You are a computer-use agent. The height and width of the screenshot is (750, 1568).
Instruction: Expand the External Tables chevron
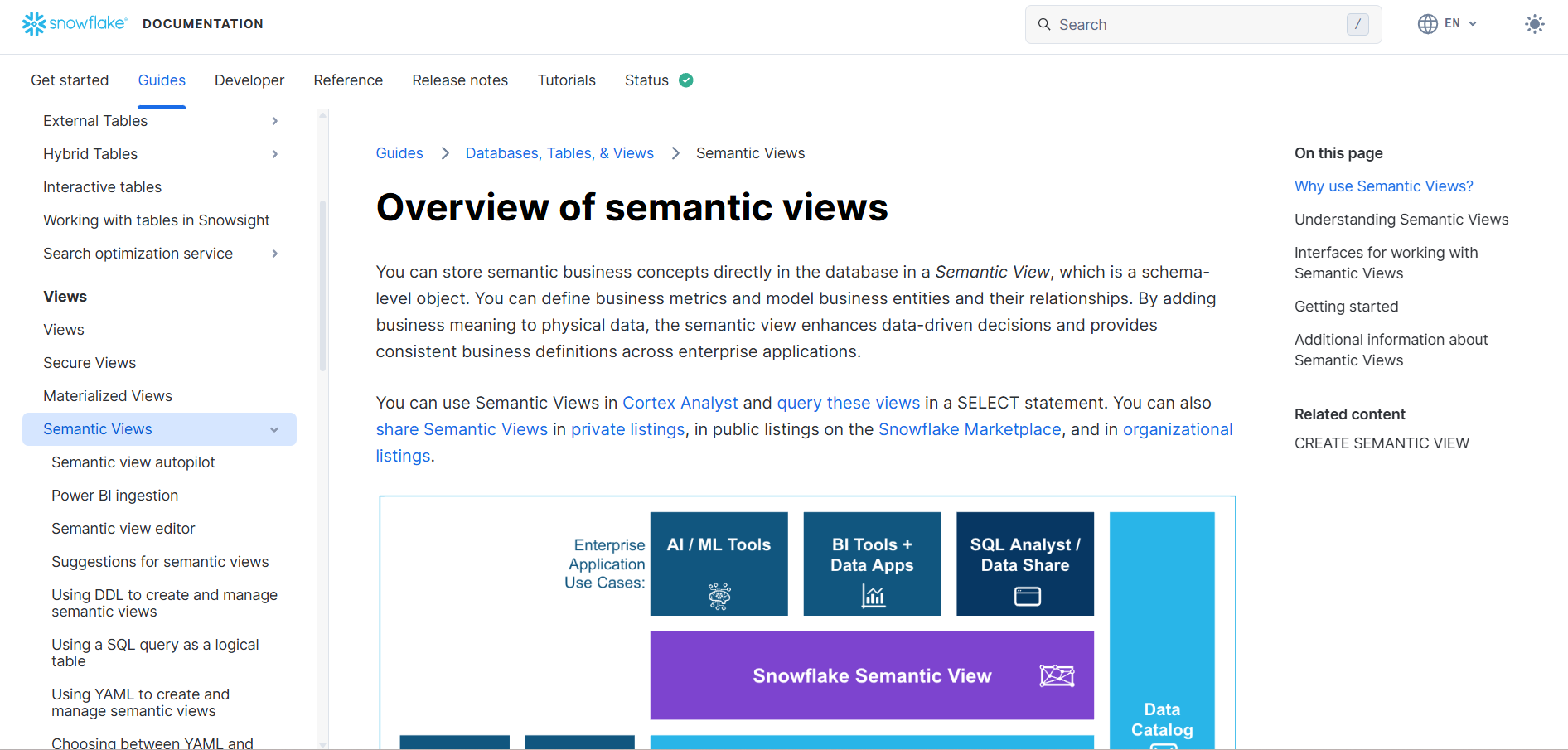[275, 121]
